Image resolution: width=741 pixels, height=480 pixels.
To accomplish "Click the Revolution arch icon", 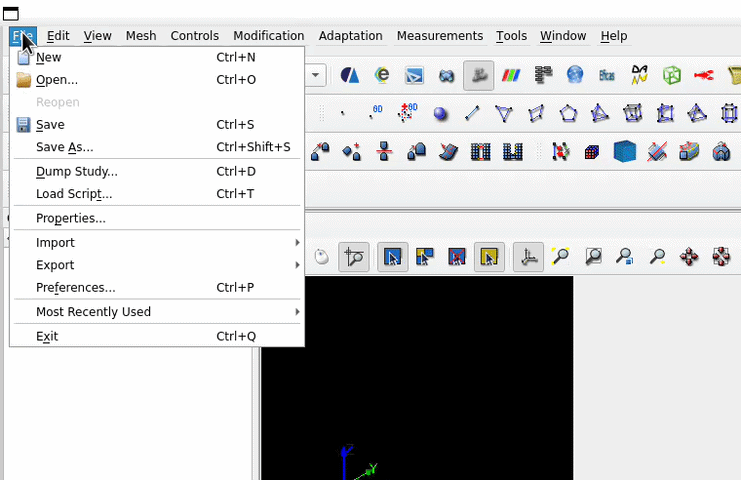I will click(x=721, y=152).
